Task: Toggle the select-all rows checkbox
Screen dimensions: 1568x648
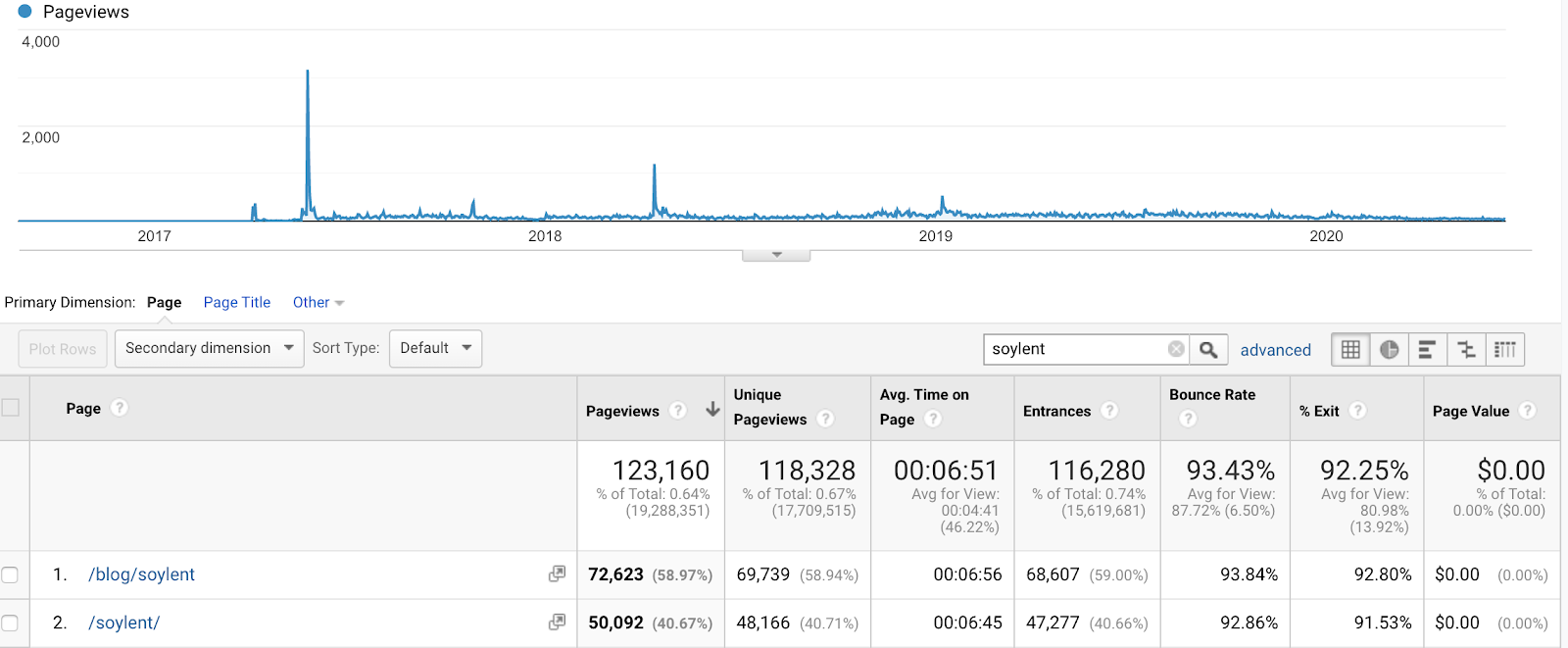Action: [11, 407]
